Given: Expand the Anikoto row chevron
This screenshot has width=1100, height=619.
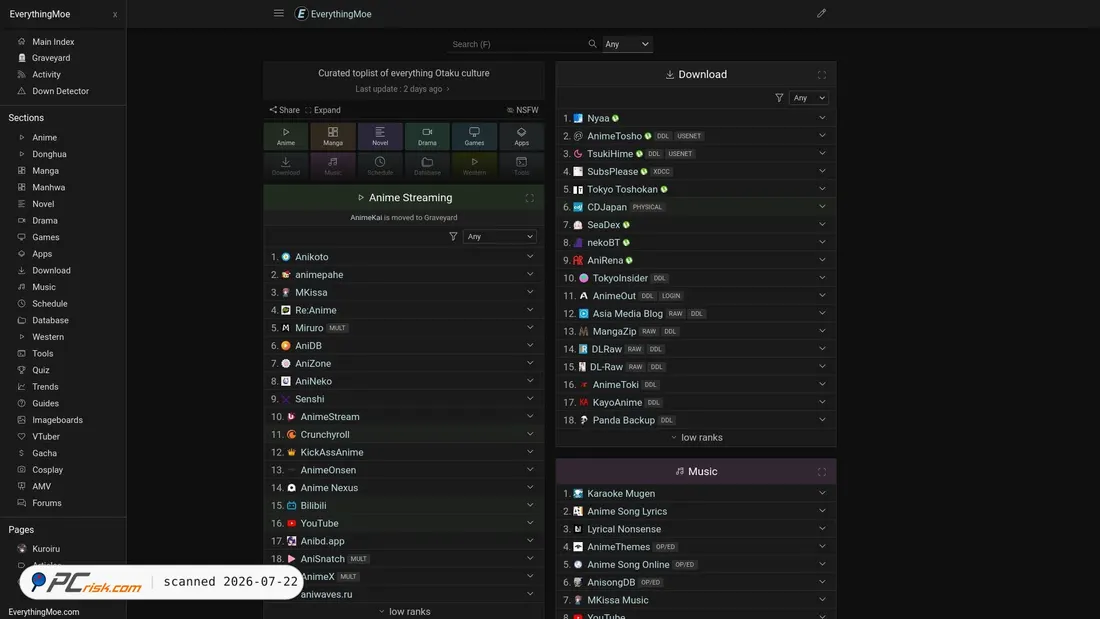Looking at the screenshot, I should [530, 257].
